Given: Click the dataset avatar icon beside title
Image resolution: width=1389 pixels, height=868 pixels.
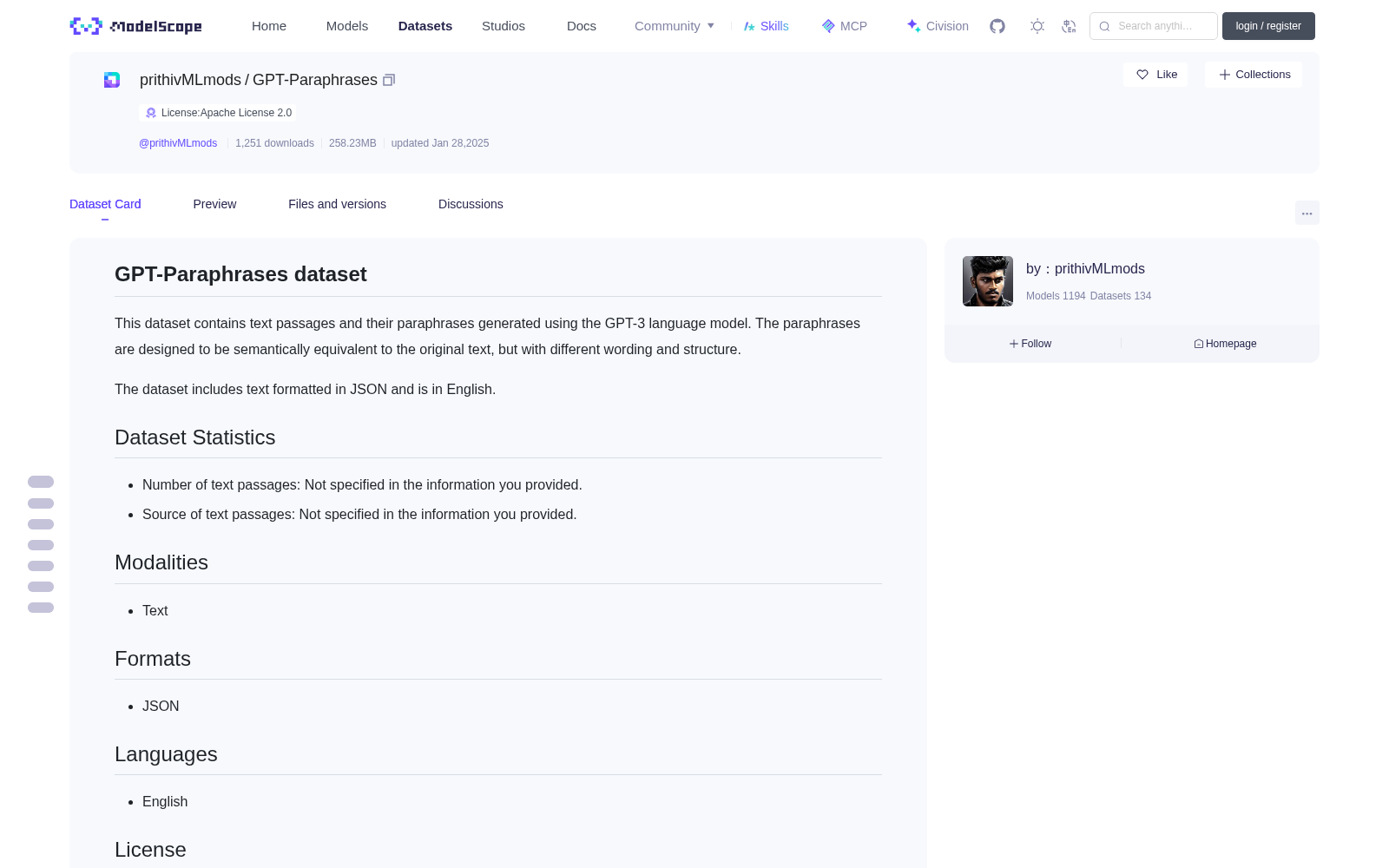Looking at the screenshot, I should pos(112,80).
